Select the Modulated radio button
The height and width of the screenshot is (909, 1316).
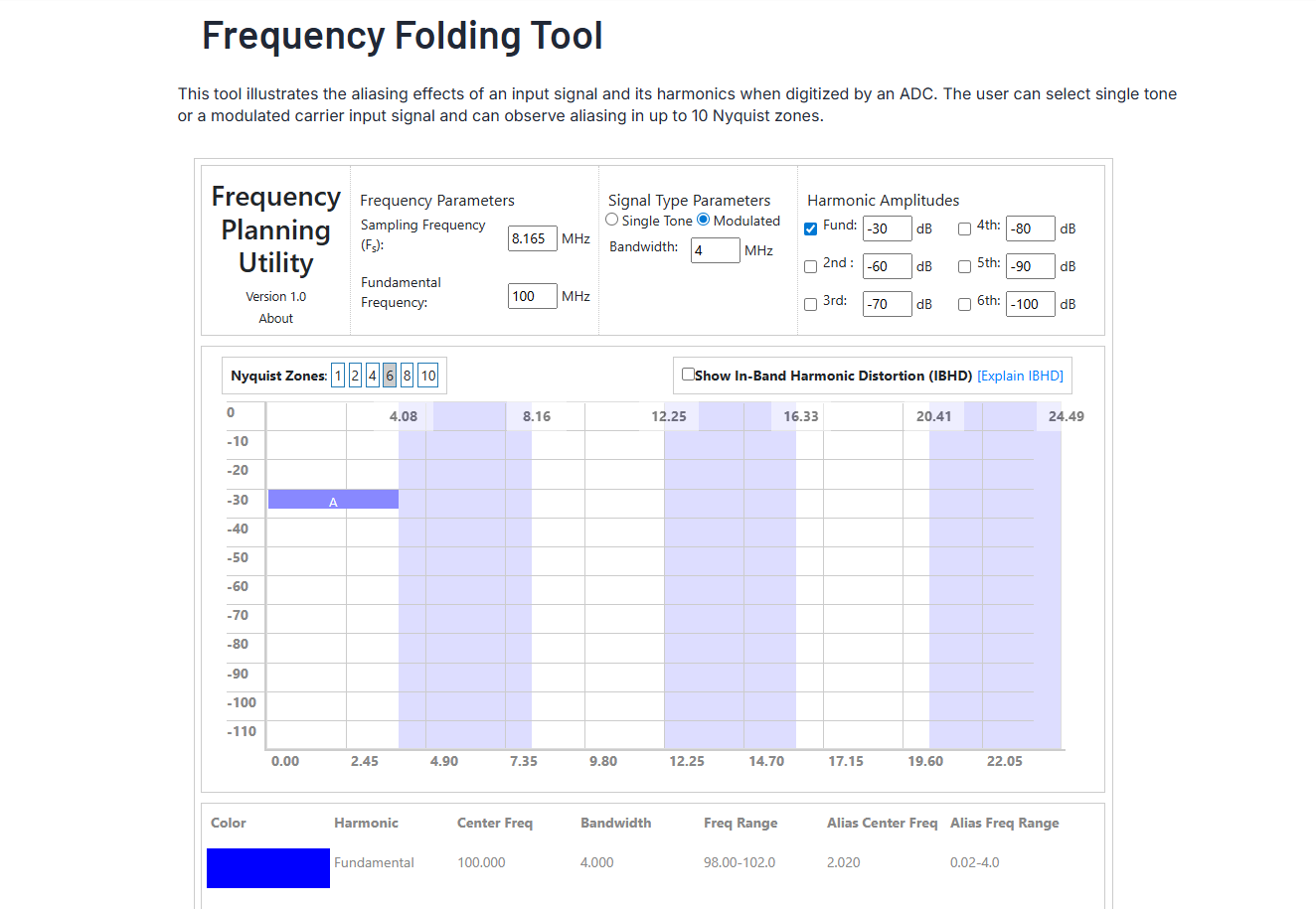click(x=703, y=220)
